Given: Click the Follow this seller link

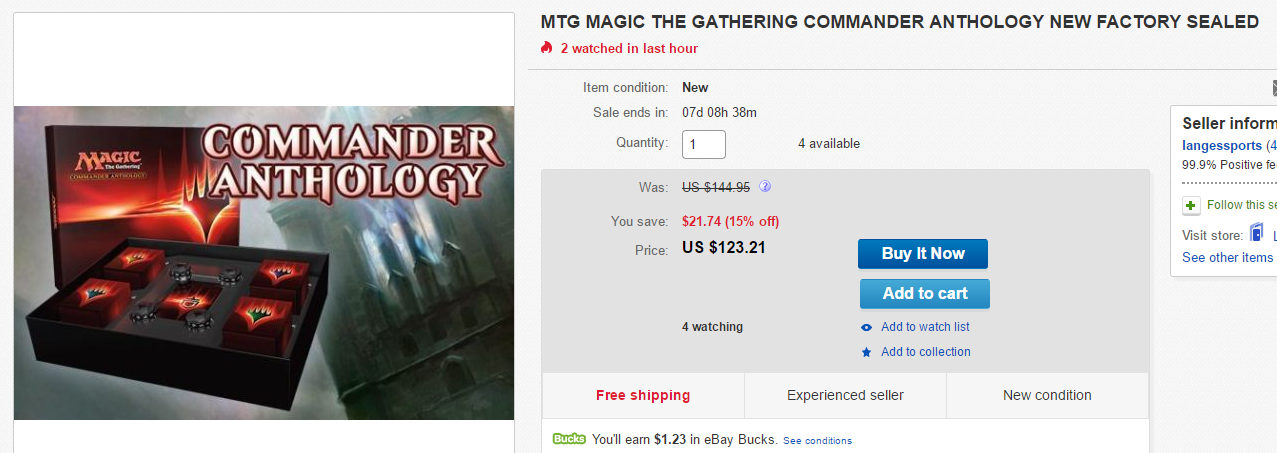Looking at the screenshot, I should coord(1241,205).
